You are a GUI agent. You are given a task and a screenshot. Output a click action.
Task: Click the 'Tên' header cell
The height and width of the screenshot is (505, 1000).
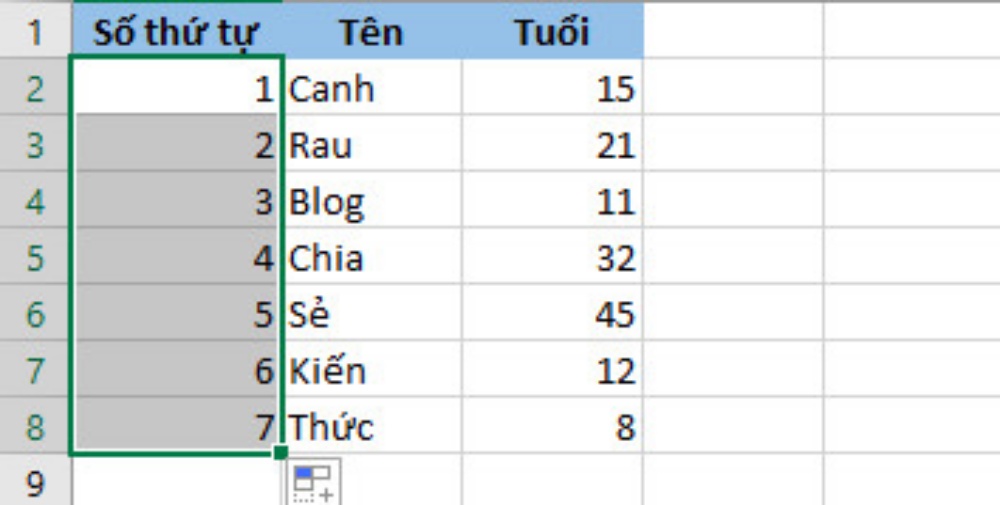click(371, 33)
